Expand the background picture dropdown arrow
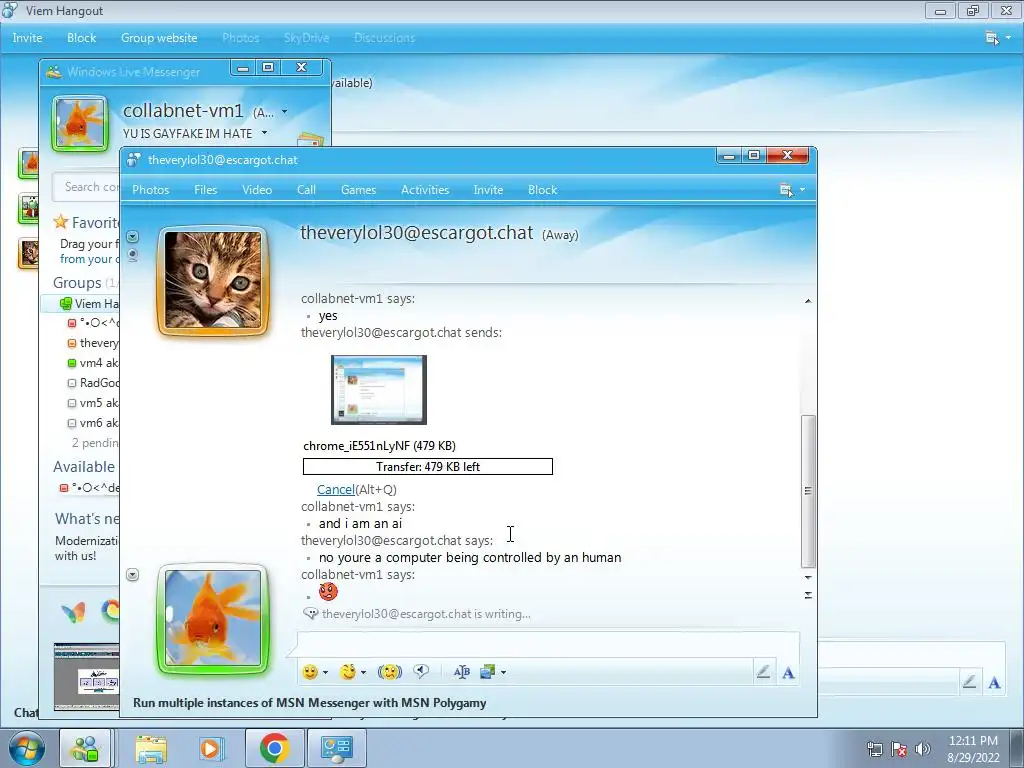Image resolution: width=1024 pixels, height=768 pixels. tap(503, 673)
